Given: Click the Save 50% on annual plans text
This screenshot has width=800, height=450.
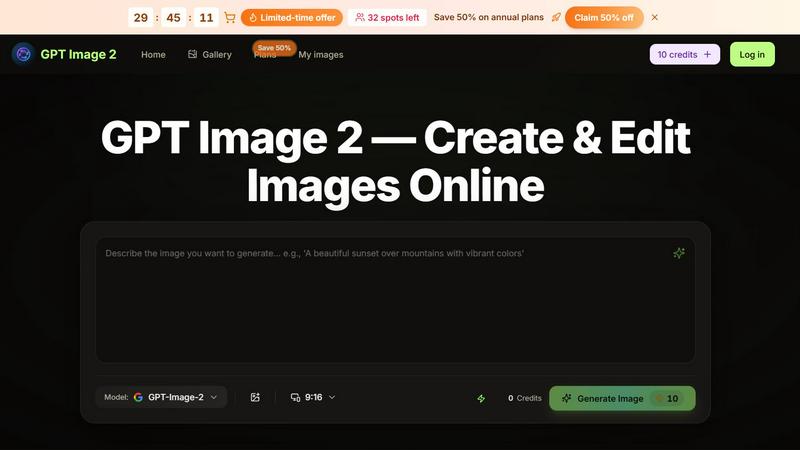Looking at the screenshot, I should [x=489, y=17].
